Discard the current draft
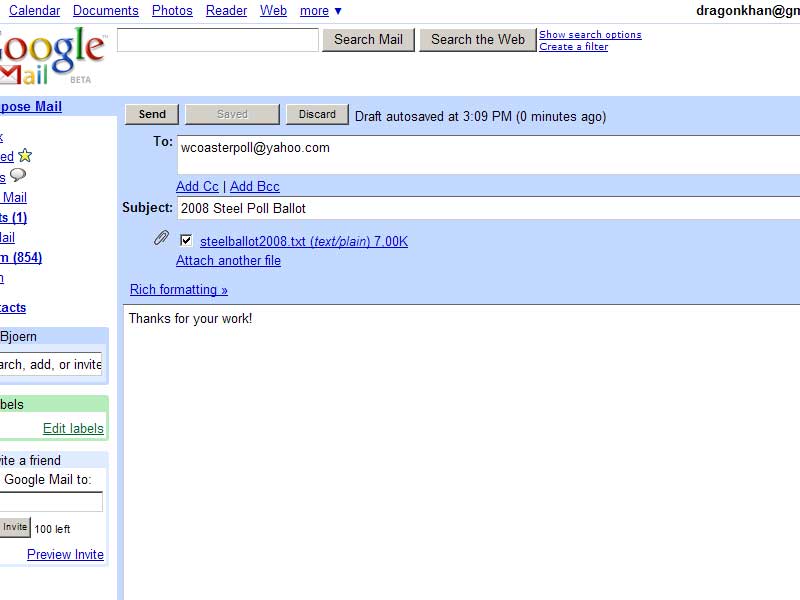The height and width of the screenshot is (600, 800). [x=317, y=115]
